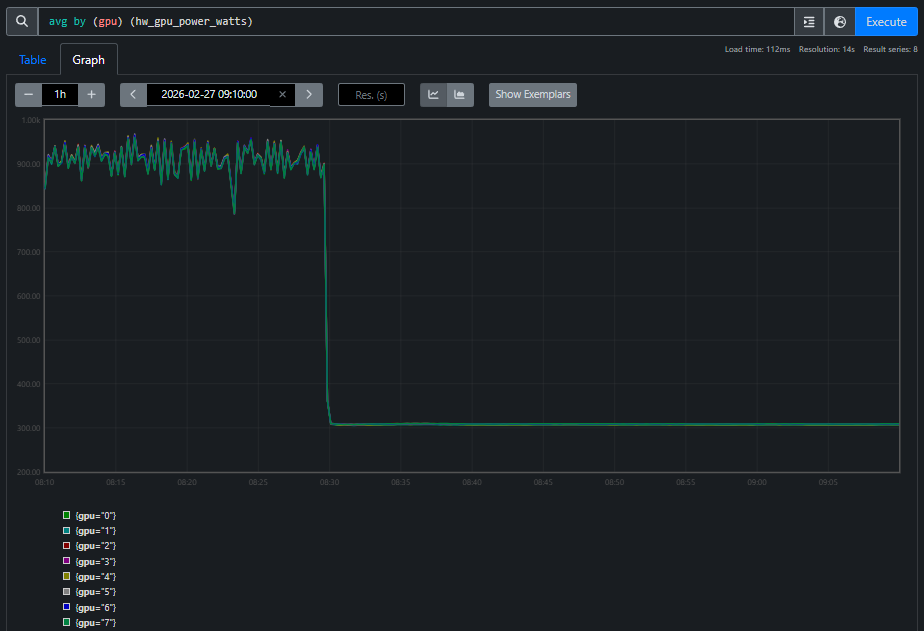
Task: Click the 1h range duration field
Action: [59, 95]
